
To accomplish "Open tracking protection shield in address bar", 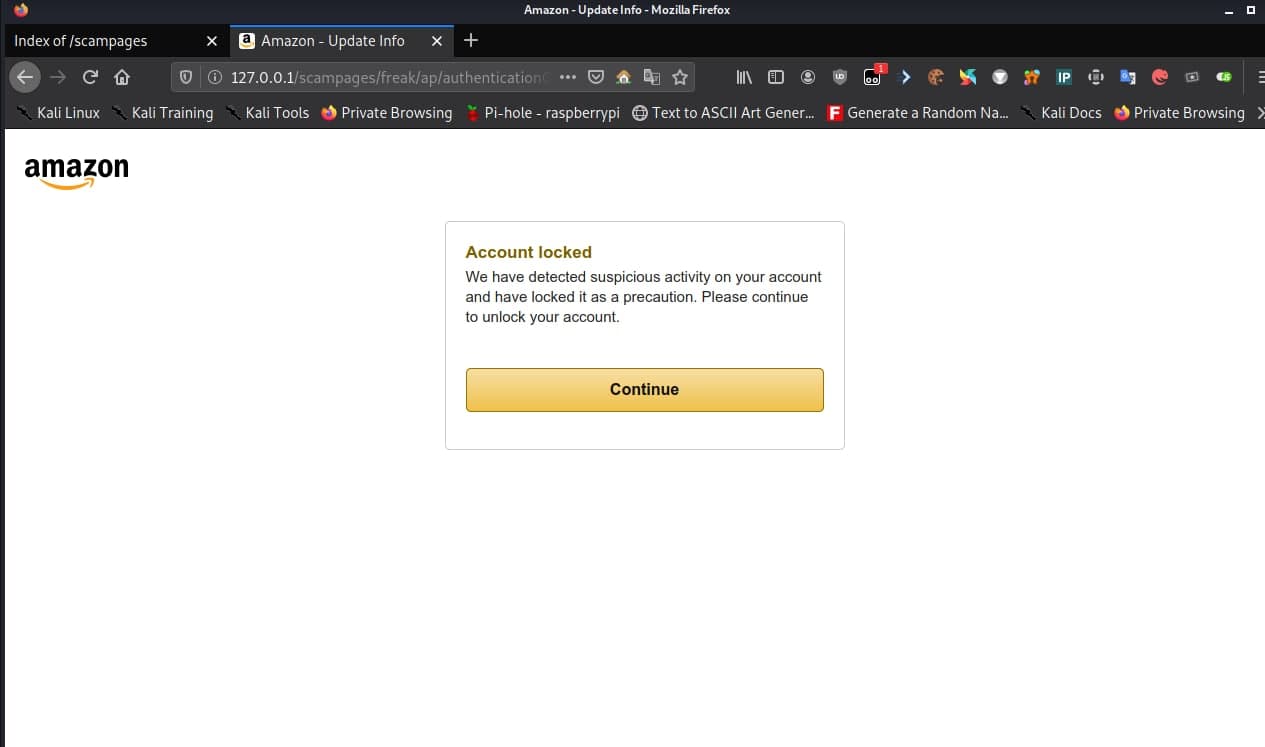I will [x=185, y=77].
